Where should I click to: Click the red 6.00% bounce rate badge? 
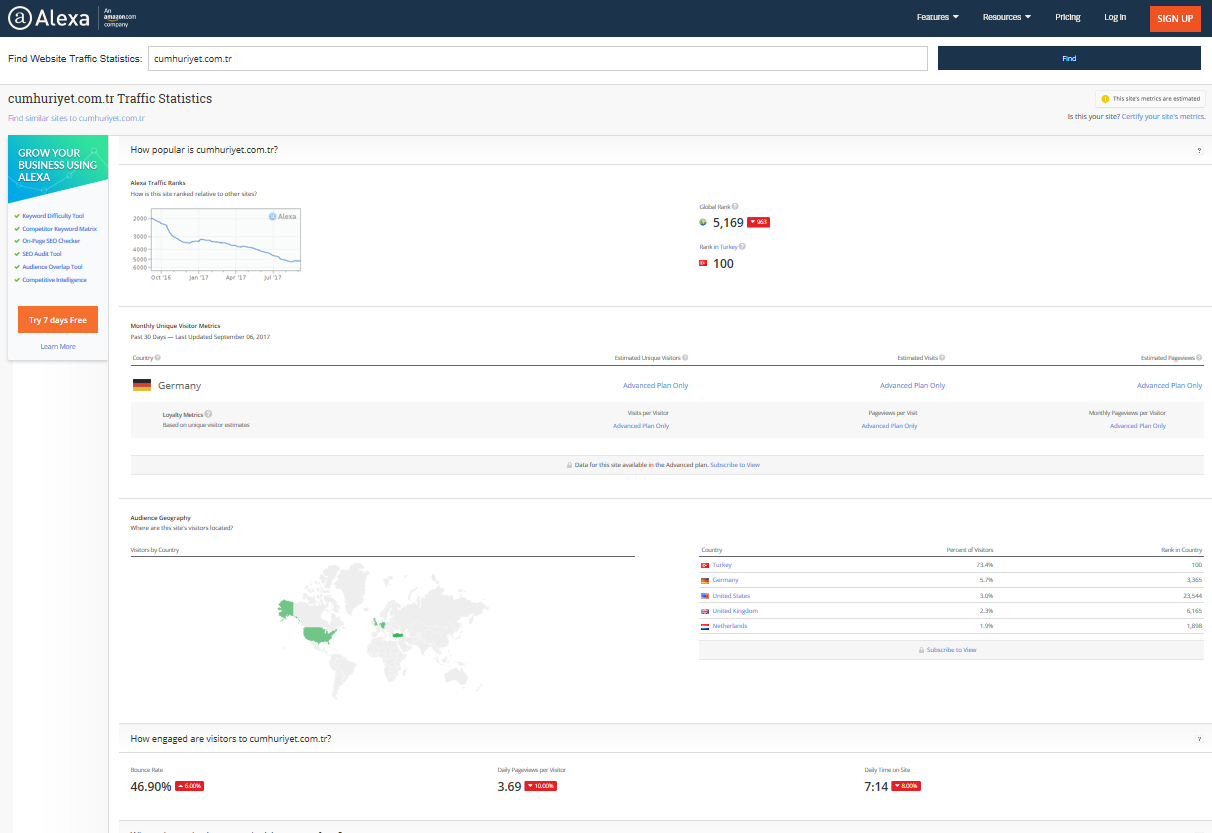click(190, 786)
